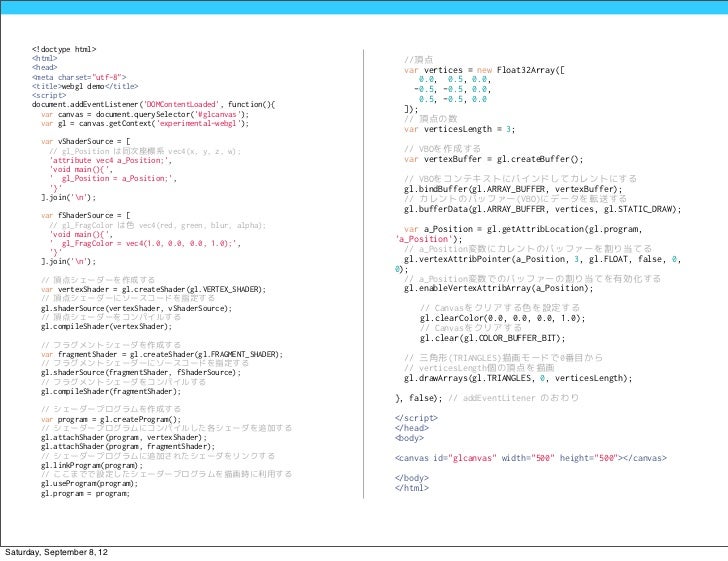
Task: Click the 'Saturday, September 8, 12' date footer
Action: 56,552
